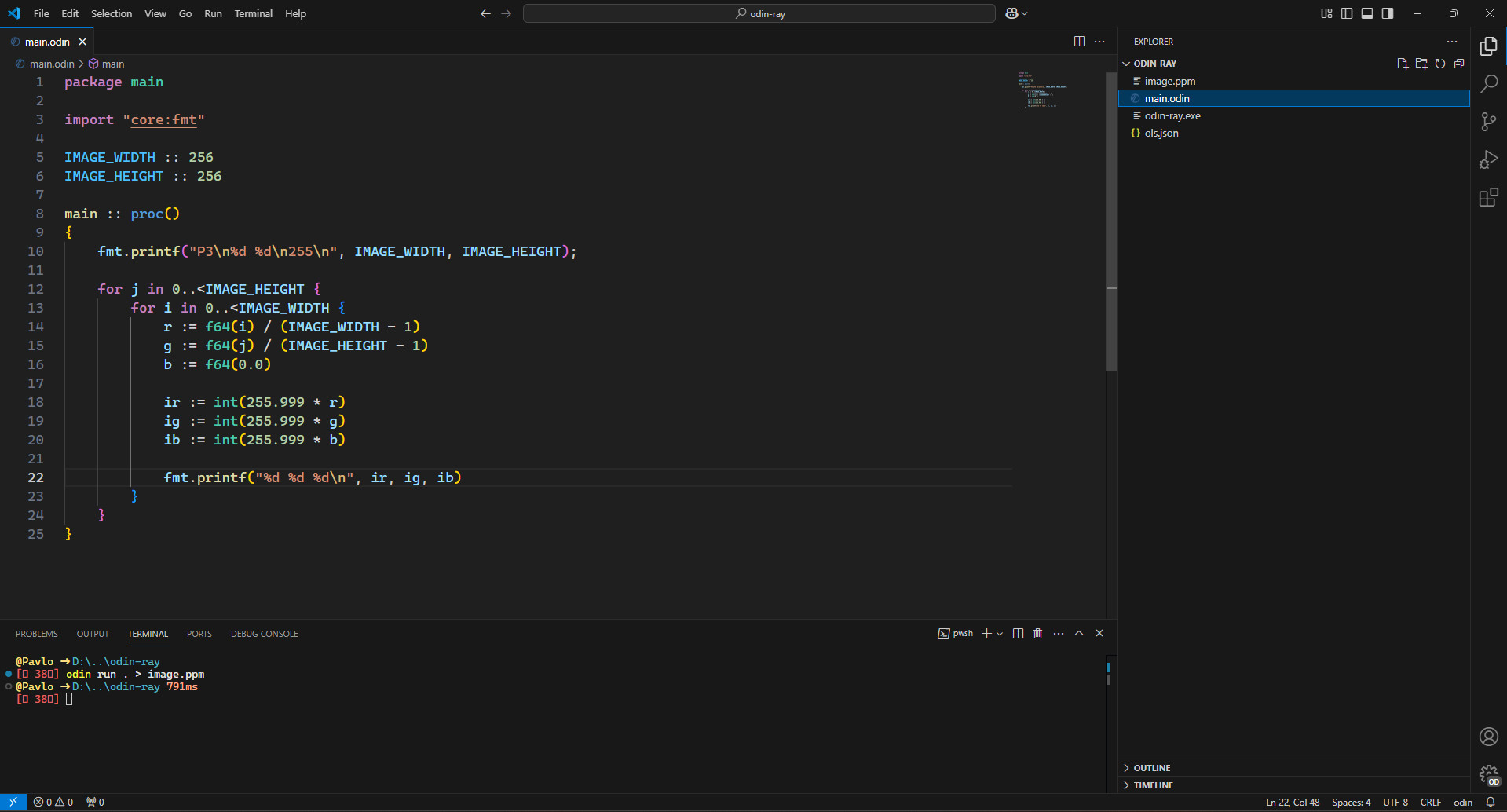Select odin-ray.exe in the explorer
The height and width of the screenshot is (812, 1507).
point(1293,115)
